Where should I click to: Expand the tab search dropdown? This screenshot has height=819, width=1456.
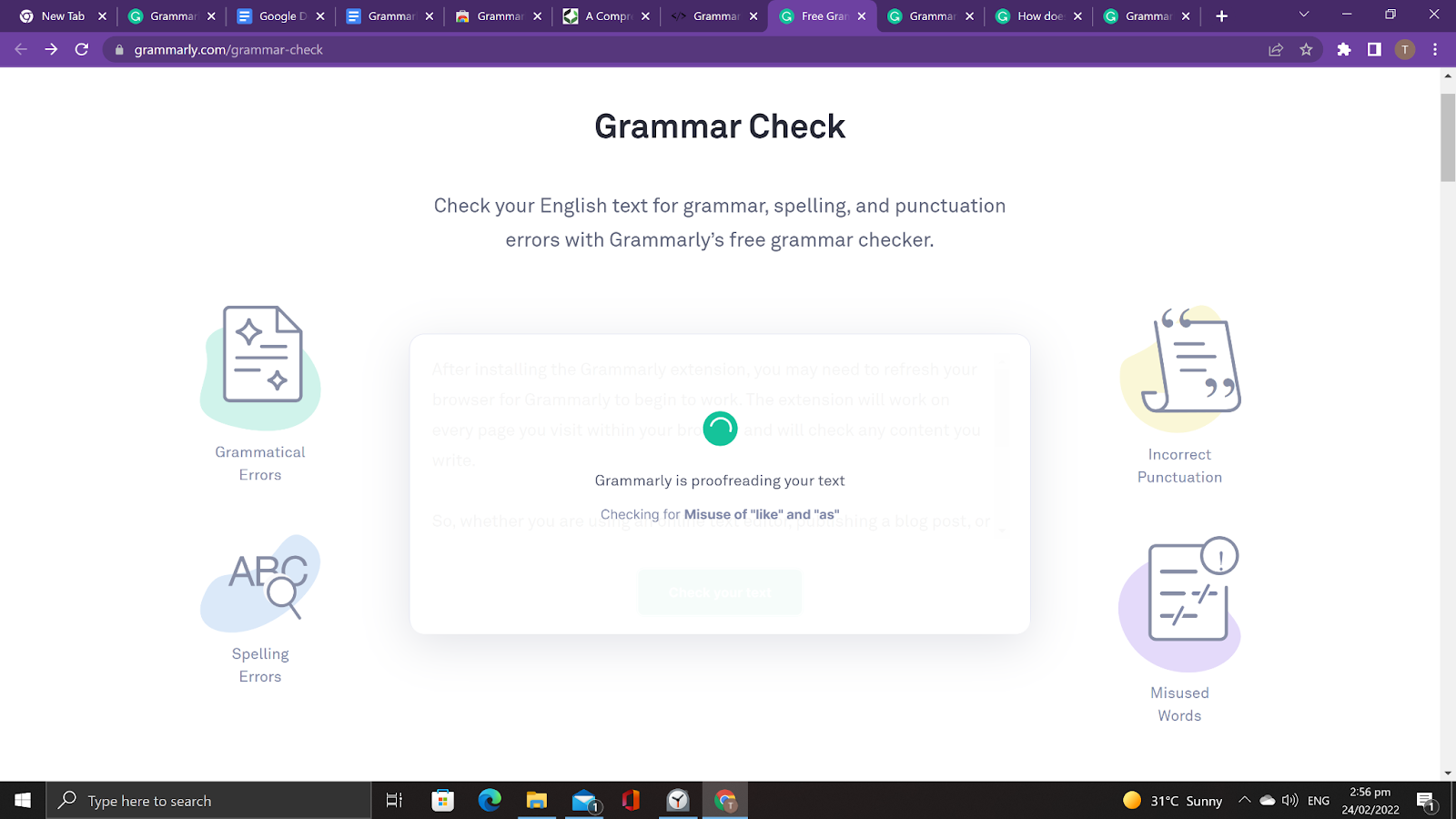click(x=1304, y=15)
